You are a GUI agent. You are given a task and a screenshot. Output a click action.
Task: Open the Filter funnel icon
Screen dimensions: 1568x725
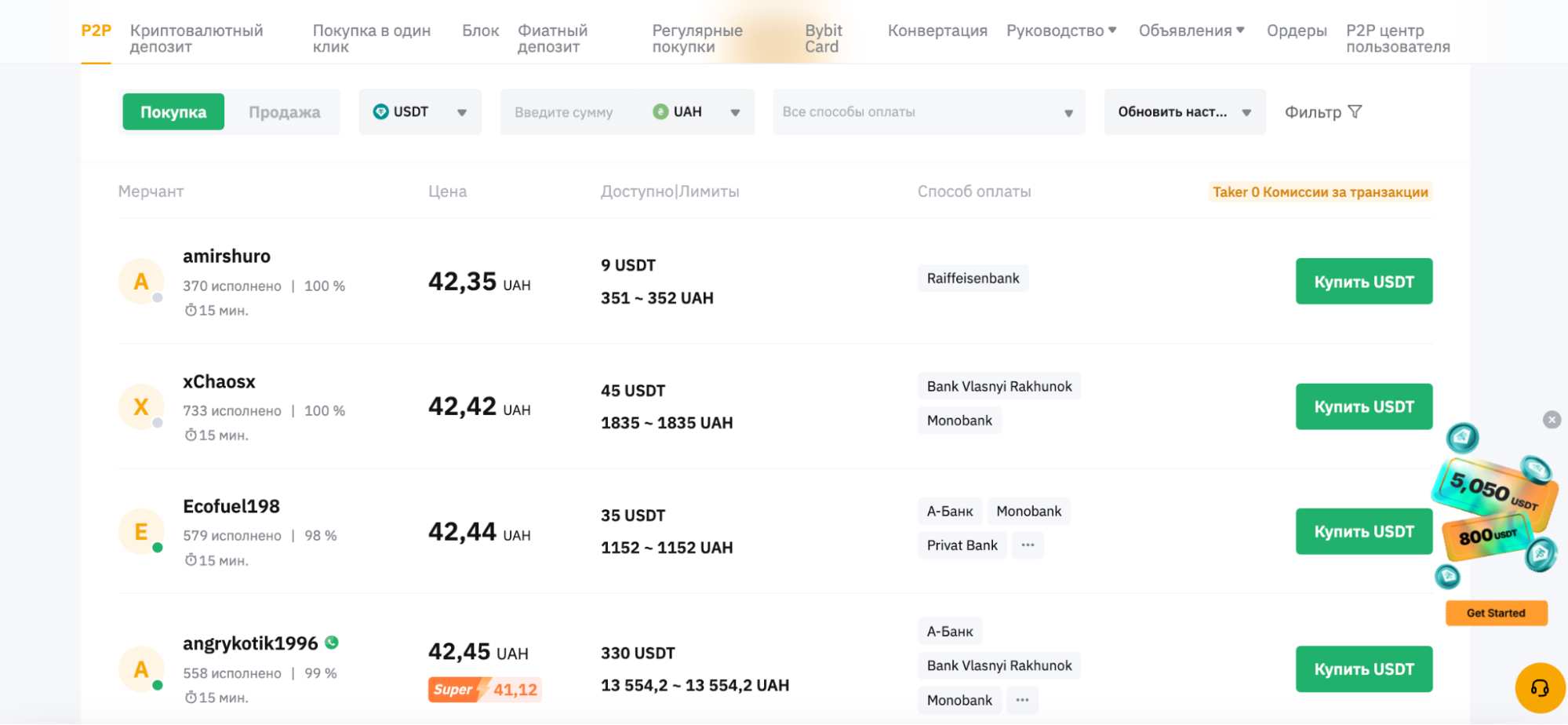(1355, 112)
